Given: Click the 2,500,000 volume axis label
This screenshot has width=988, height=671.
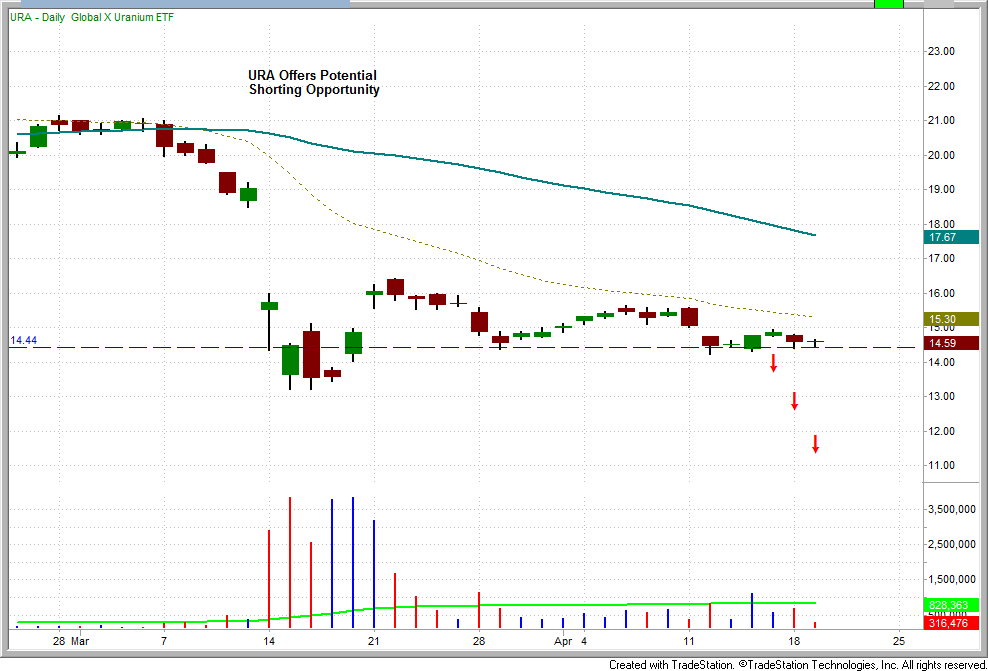Looking at the screenshot, I should tap(951, 544).
